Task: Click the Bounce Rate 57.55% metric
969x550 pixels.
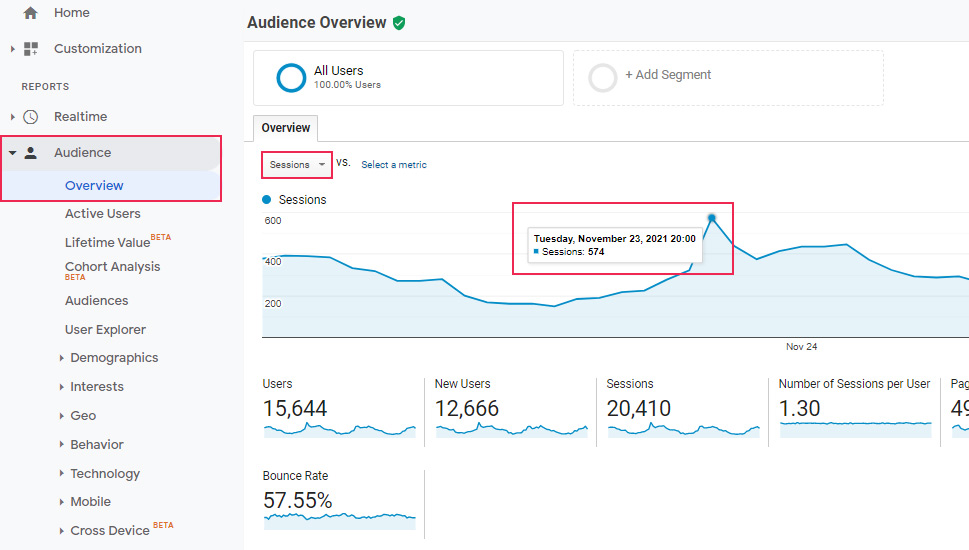Action: point(298,501)
